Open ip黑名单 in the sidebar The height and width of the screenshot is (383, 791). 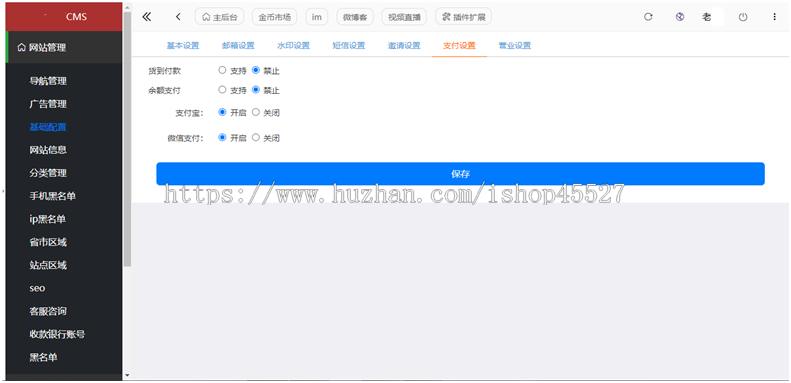coord(47,220)
